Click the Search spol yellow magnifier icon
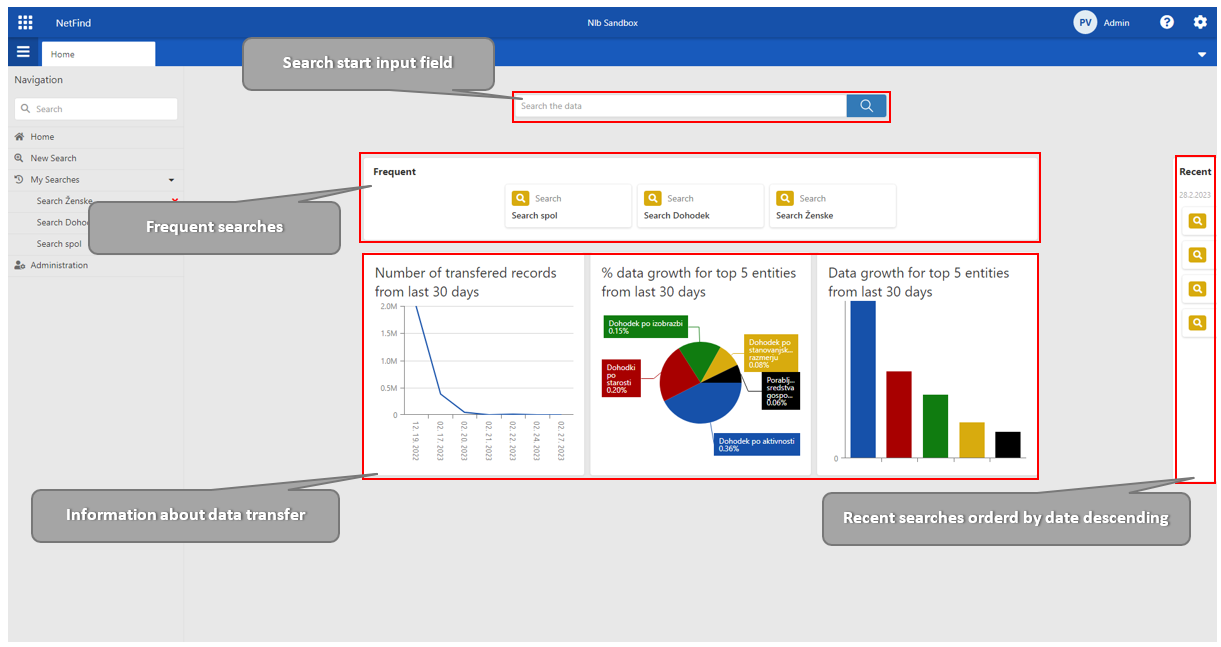 click(520, 198)
